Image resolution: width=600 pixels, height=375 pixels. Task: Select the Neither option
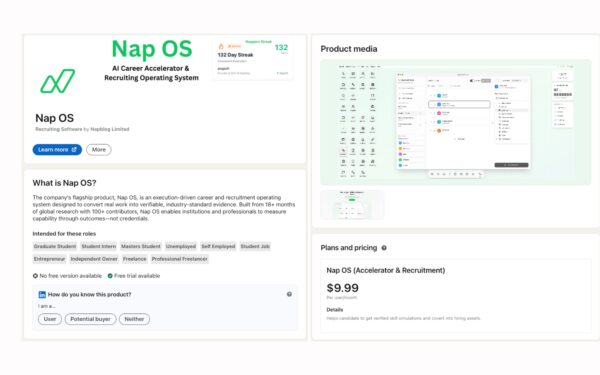[134, 319]
